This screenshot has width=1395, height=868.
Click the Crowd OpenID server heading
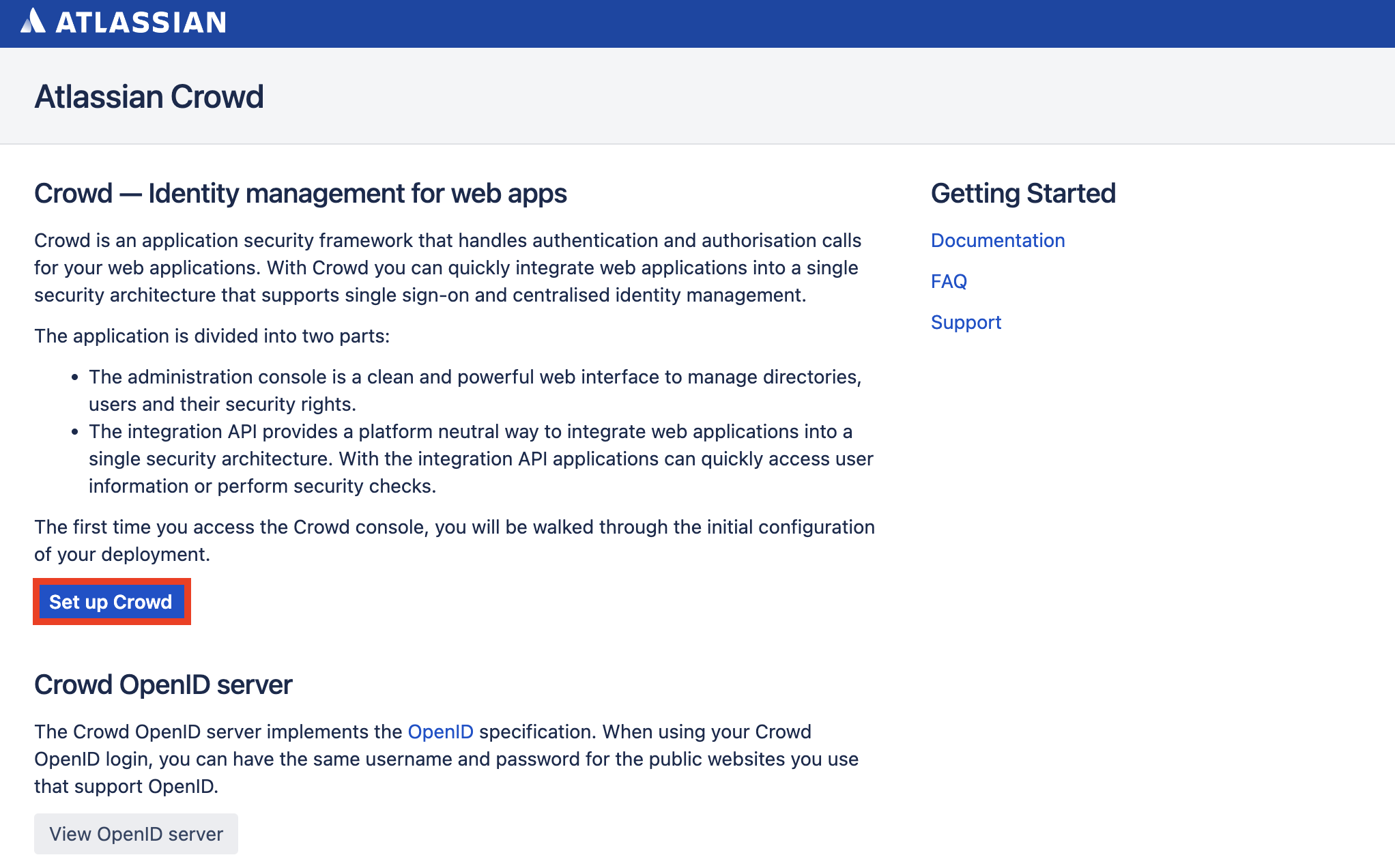pyautogui.click(x=163, y=684)
